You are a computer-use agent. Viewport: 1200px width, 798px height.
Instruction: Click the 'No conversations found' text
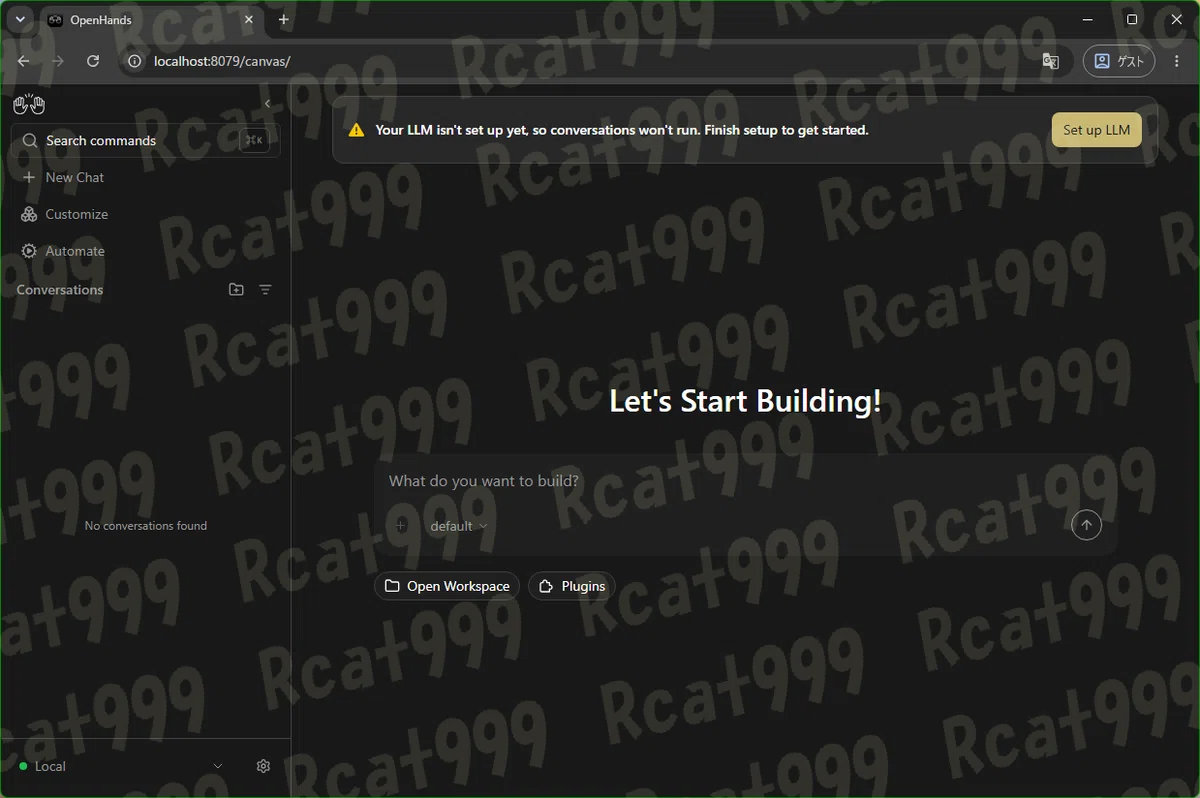pyautogui.click(x=146, y=526)
